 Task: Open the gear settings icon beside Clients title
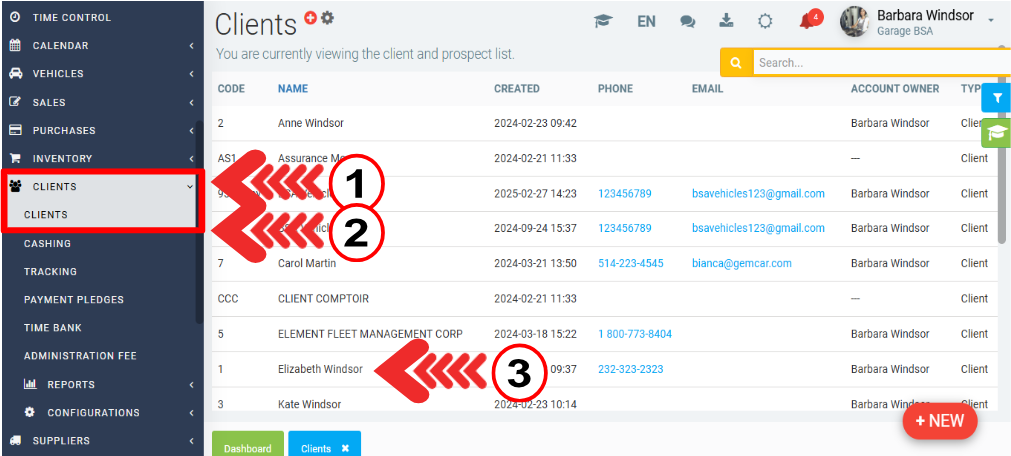(327, 18)
